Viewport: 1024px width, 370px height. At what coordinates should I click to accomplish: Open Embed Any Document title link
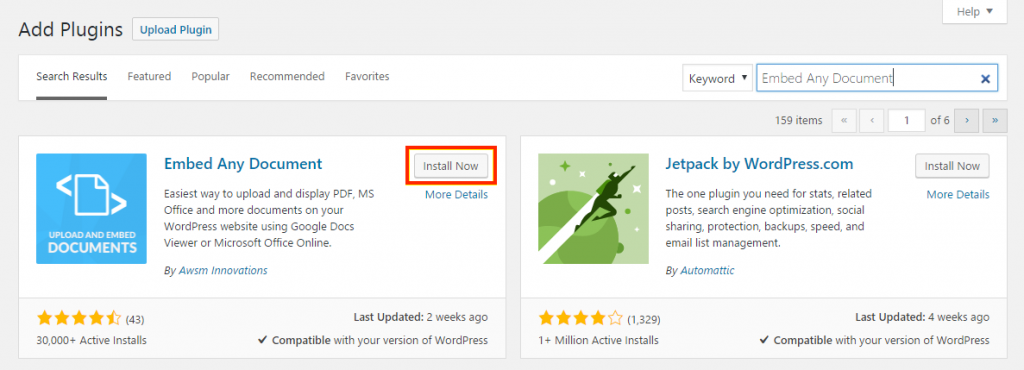click(243, 164)
